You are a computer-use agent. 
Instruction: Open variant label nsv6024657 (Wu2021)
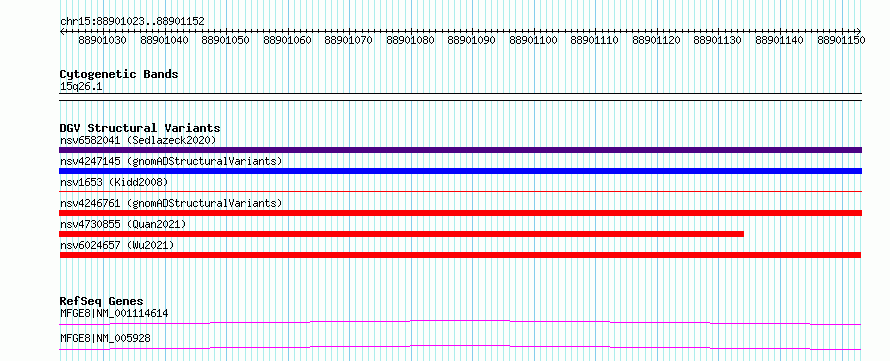pos(117,245)
